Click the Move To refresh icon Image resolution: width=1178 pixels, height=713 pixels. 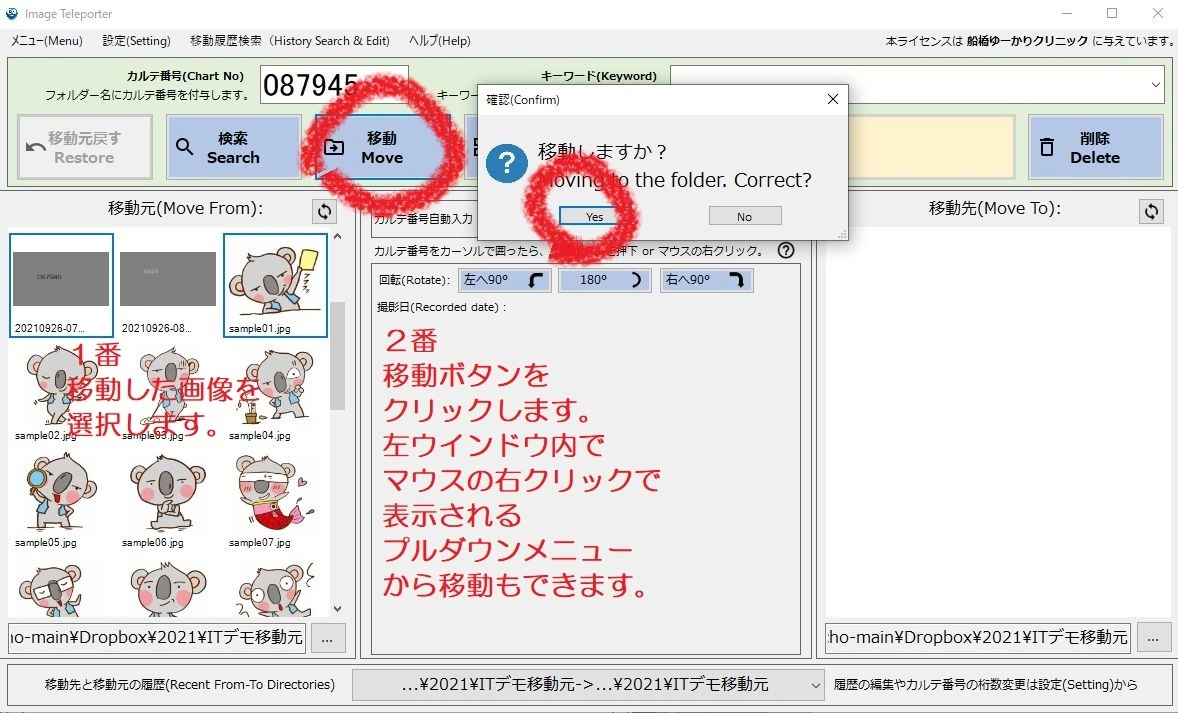[1151, 211]
